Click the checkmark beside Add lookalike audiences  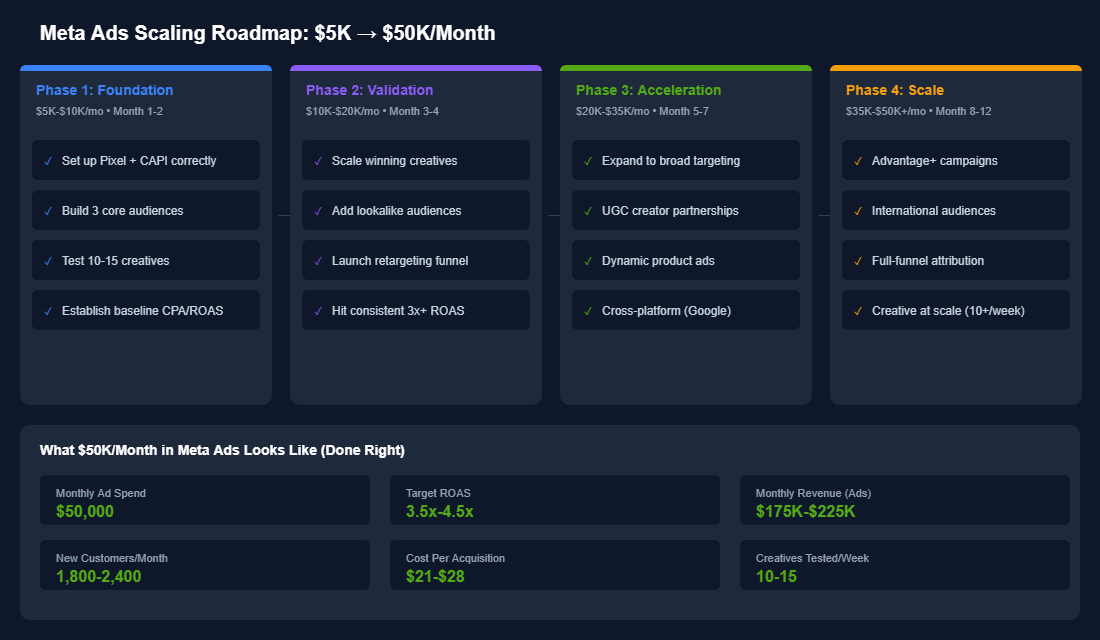(x=321, y=210)
